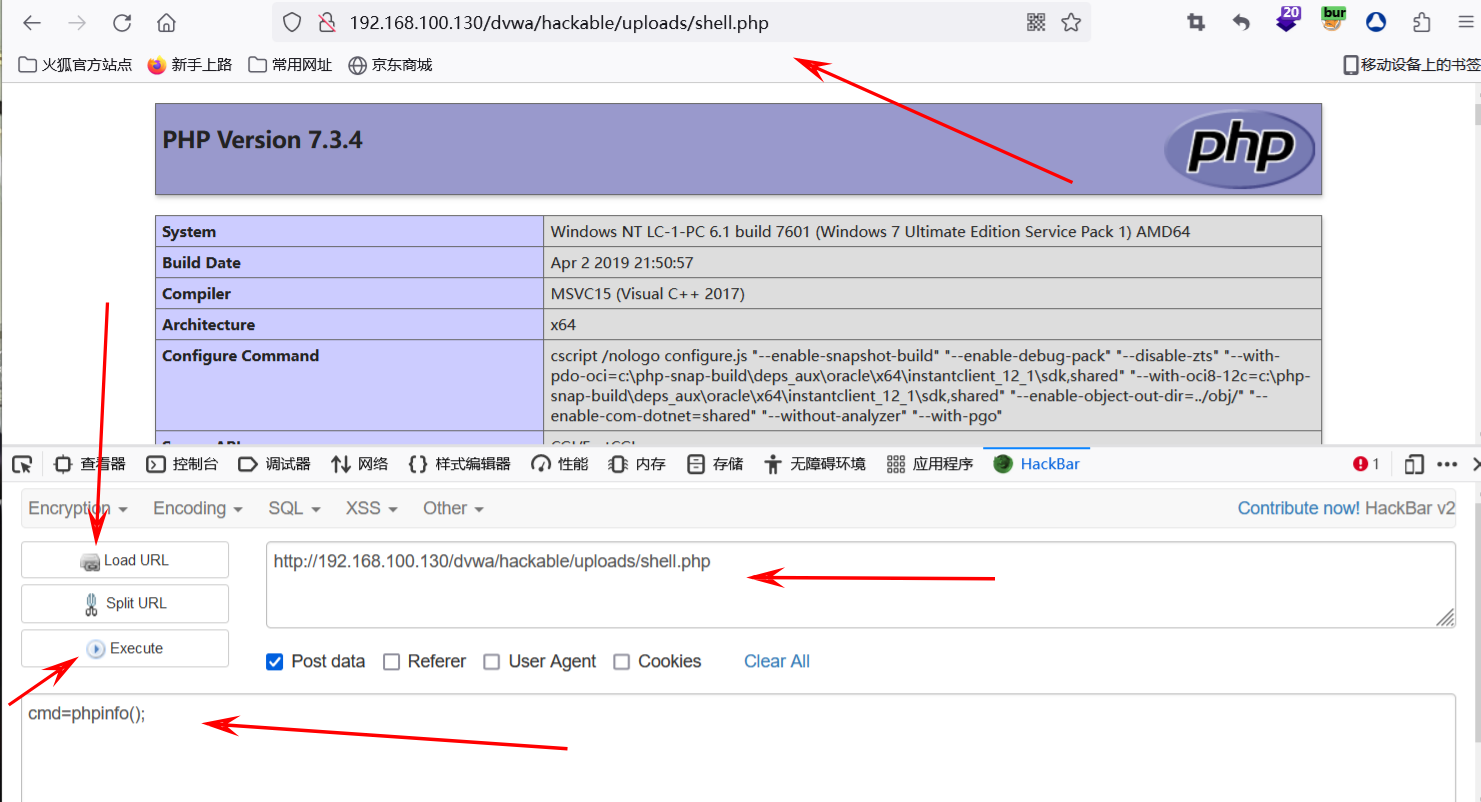Click the PHP logo image
This screenshot has width=1481, height=802.
point(1240,149)
